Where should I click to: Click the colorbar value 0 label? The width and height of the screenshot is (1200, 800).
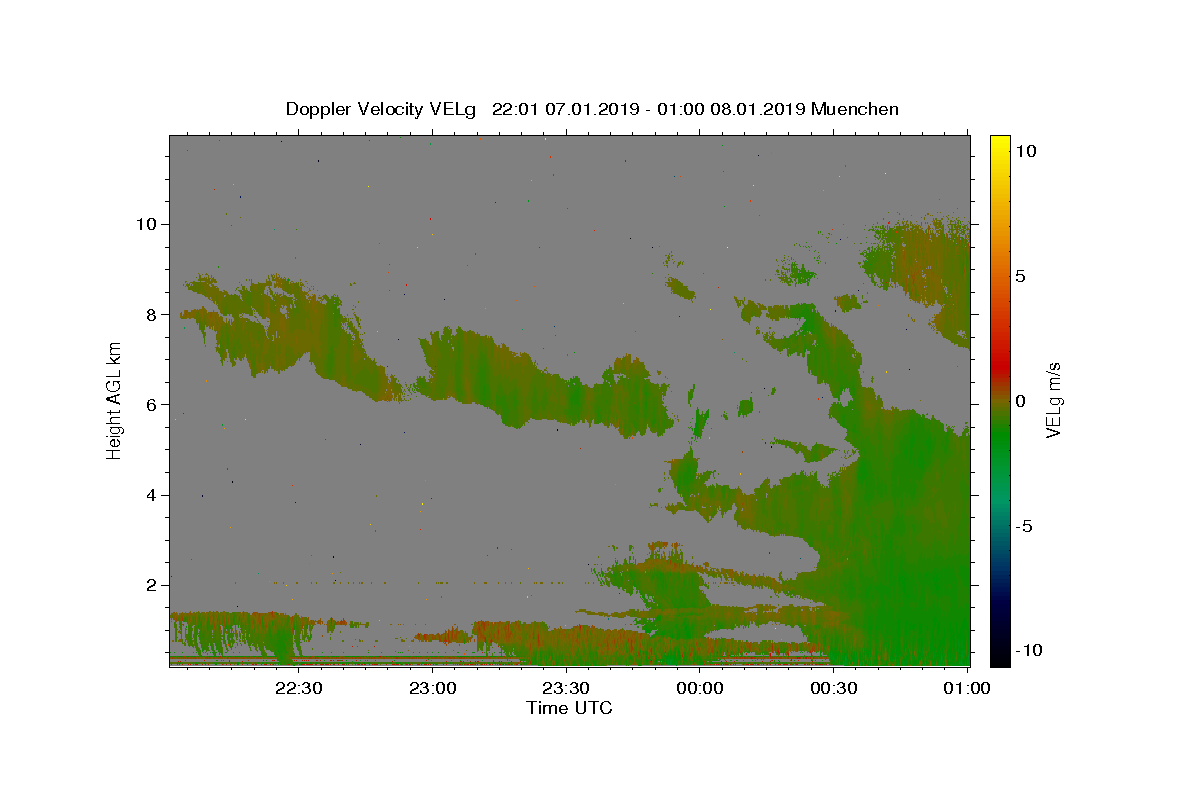click(1020, 401)
